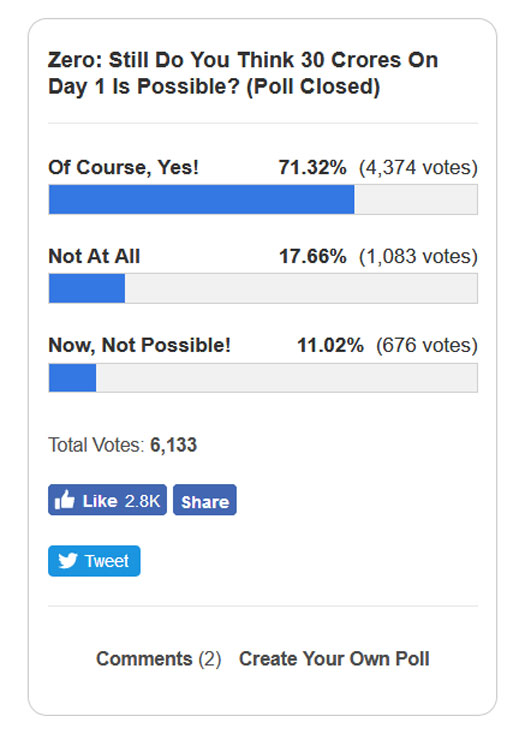Click the 2.8K like count
The width and height of the screenshot is (525, 746).
point(142,501)
